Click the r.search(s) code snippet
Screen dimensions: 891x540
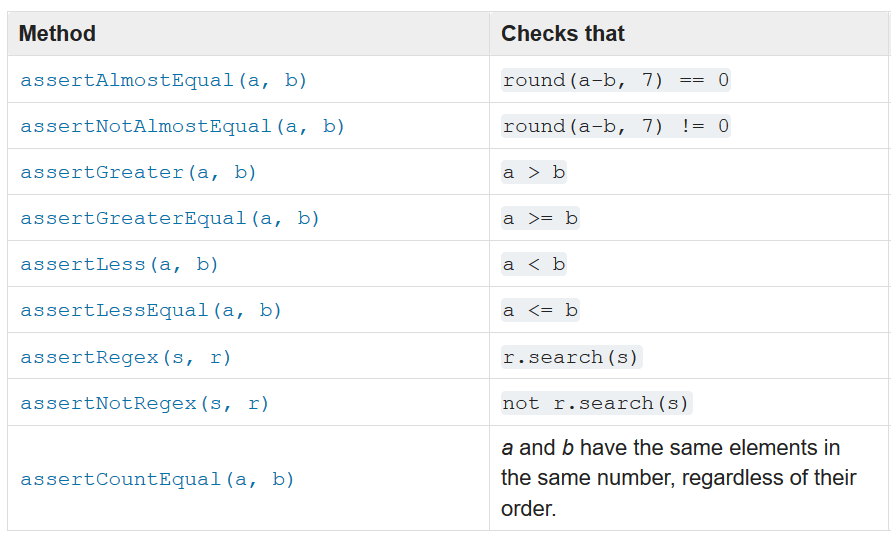click(571, 358)
